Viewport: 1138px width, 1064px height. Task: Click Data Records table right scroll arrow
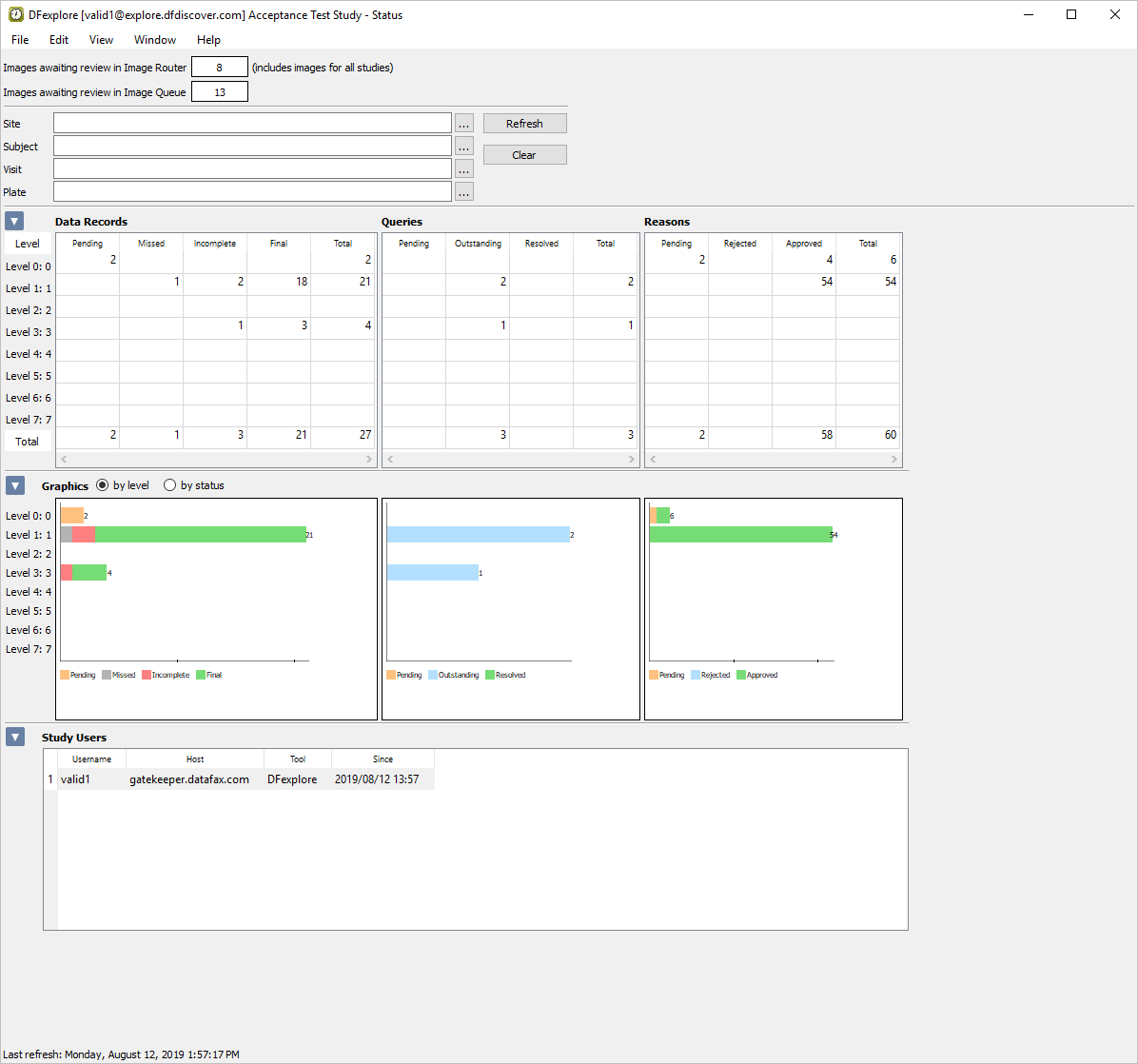pos(368,459)
